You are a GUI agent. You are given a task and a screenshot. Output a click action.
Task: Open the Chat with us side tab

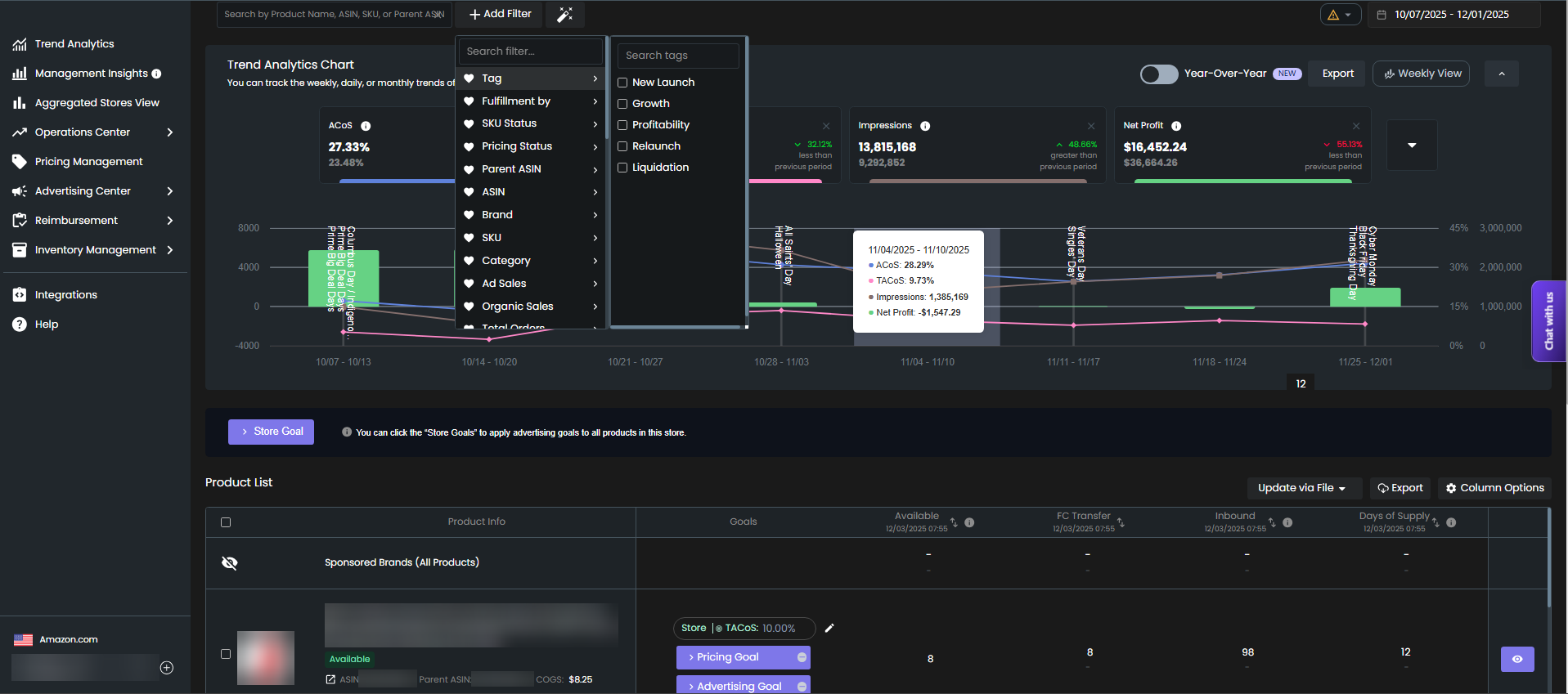1548,321
